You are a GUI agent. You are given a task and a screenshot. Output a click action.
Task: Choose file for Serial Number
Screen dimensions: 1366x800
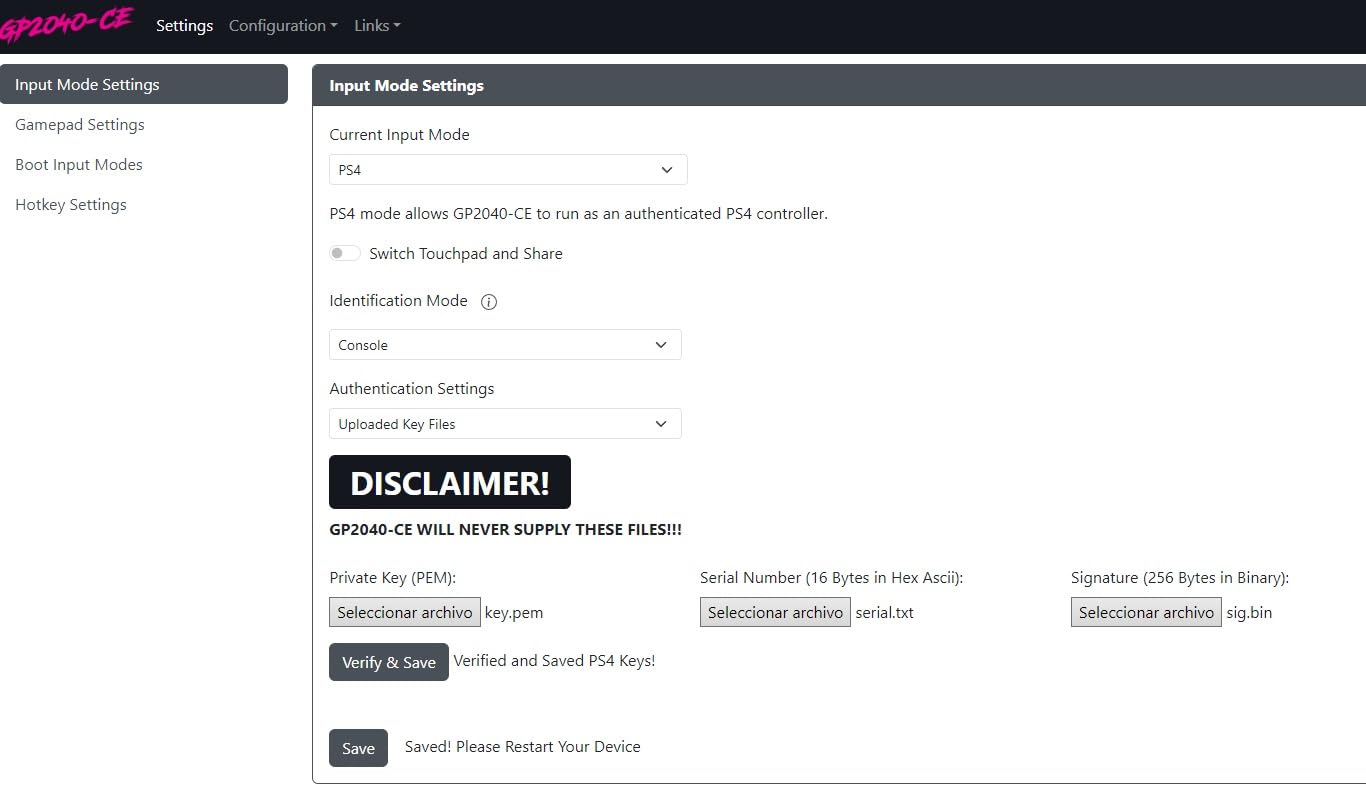coord(775,612)
